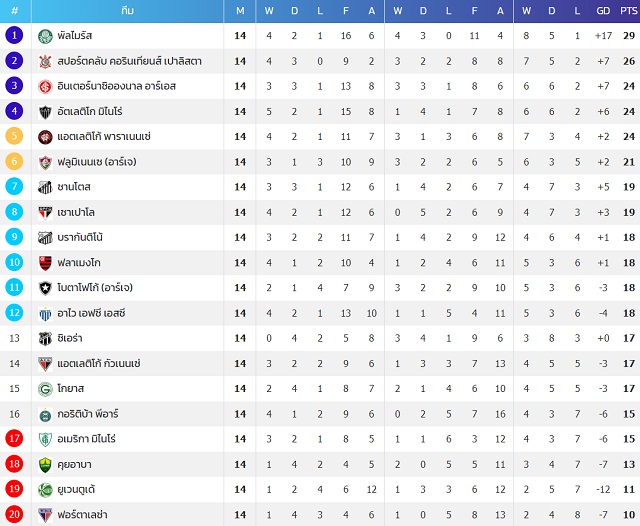640x526 pixels.
Task: Click the São Paulo crest icon
Action: coord(45,213)
